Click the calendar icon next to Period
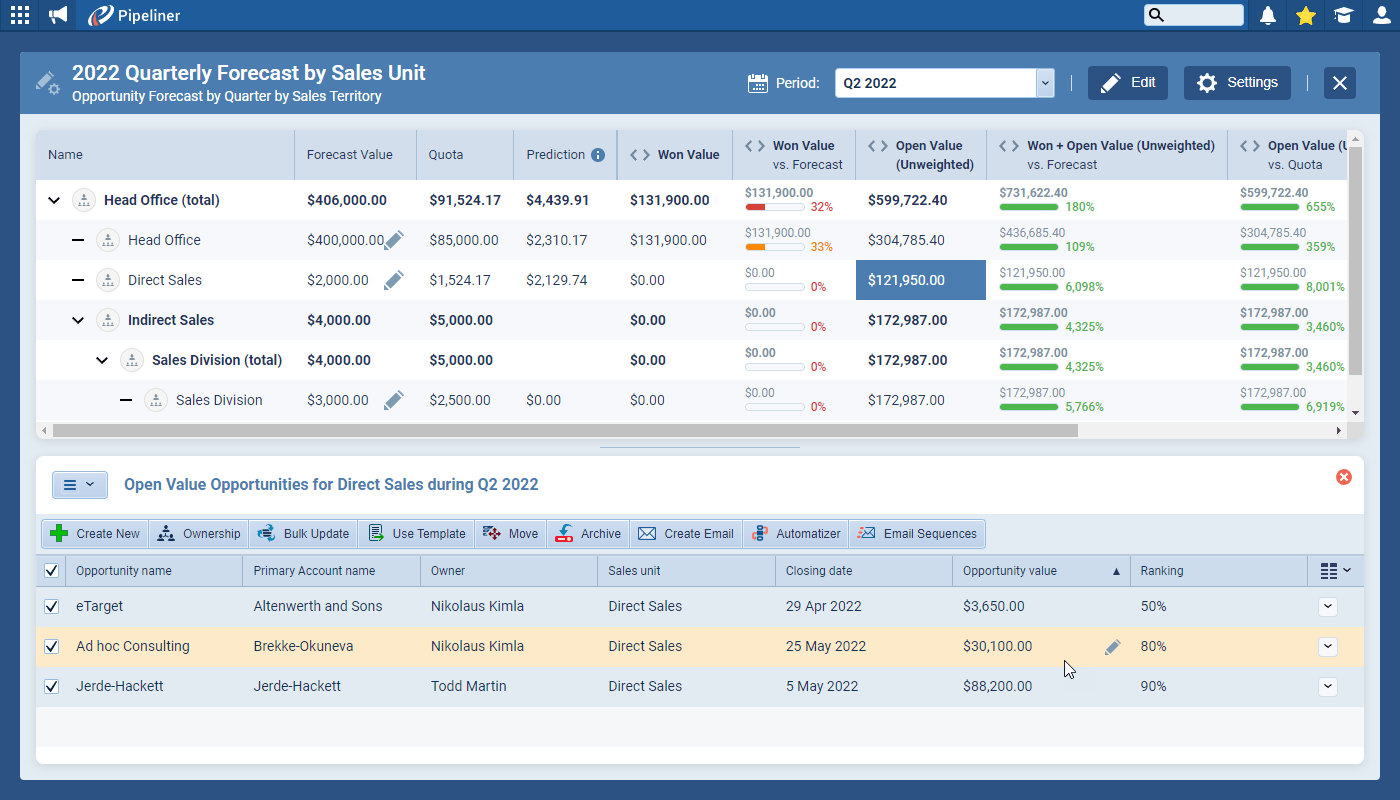This screenshot has height=800, width=1400. 758,83
